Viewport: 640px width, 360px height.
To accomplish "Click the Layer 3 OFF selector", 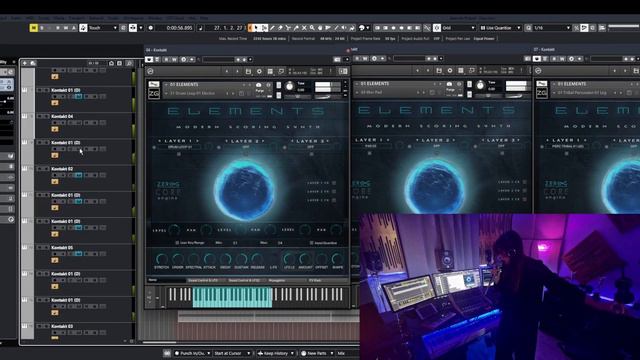I will pos(311,147).
